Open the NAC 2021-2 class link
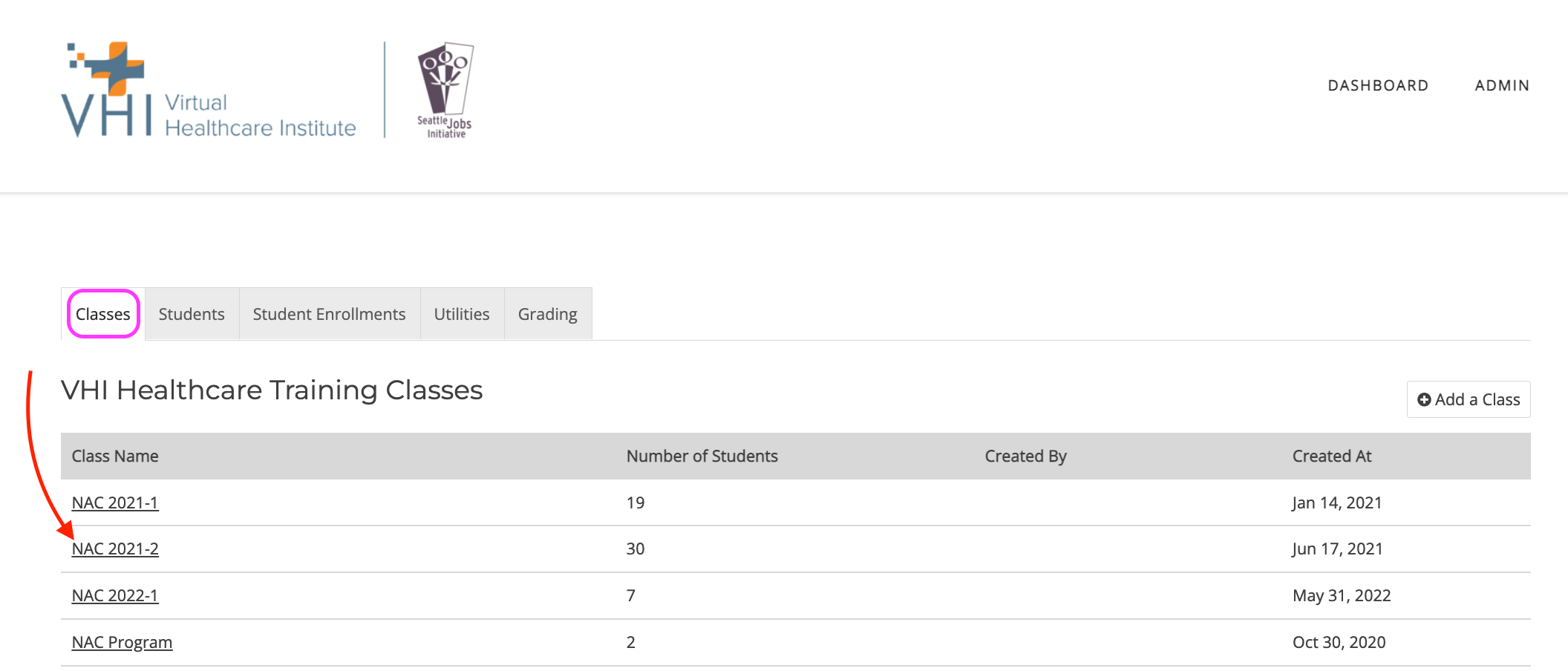This screenshot has width=1568, height=671. pos(115,549)
